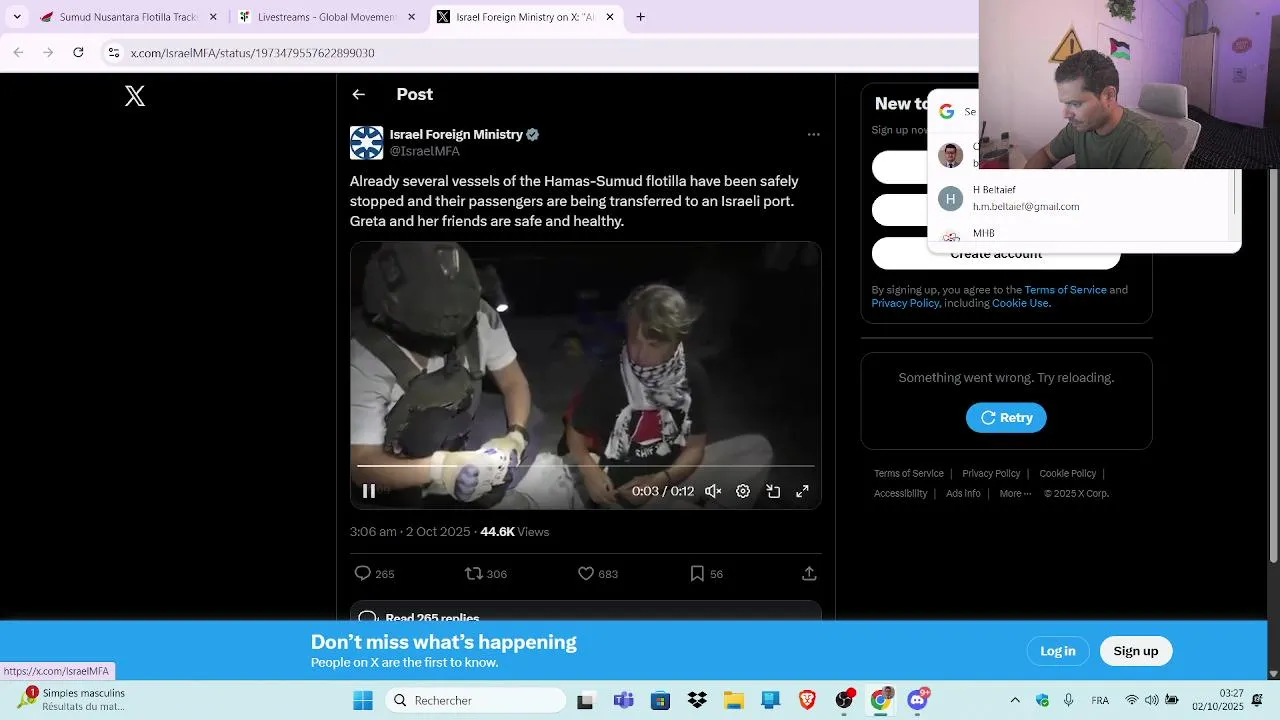
Task: Open OBS Studio from taskbar
Action: (x=844, y=700)
